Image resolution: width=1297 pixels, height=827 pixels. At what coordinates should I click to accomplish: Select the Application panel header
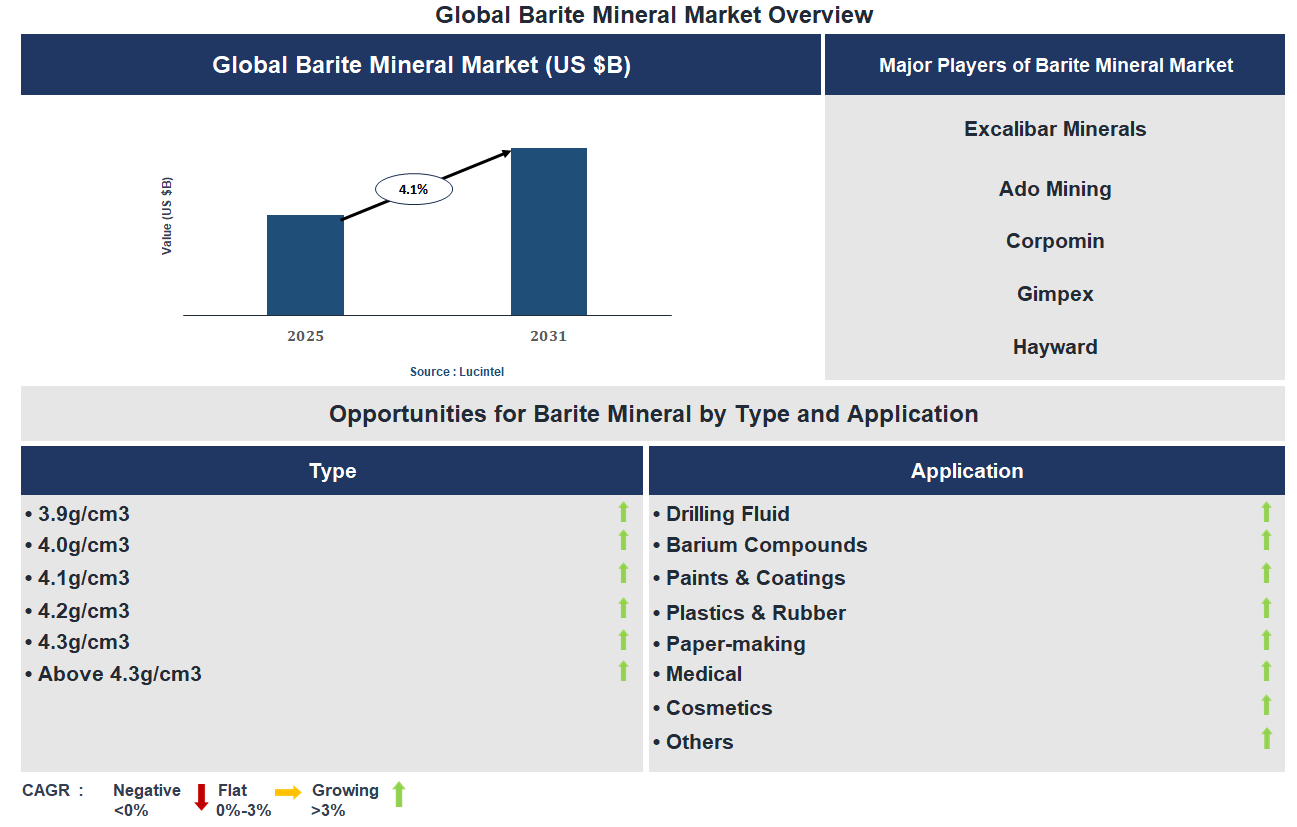click(x=966, y=470)
